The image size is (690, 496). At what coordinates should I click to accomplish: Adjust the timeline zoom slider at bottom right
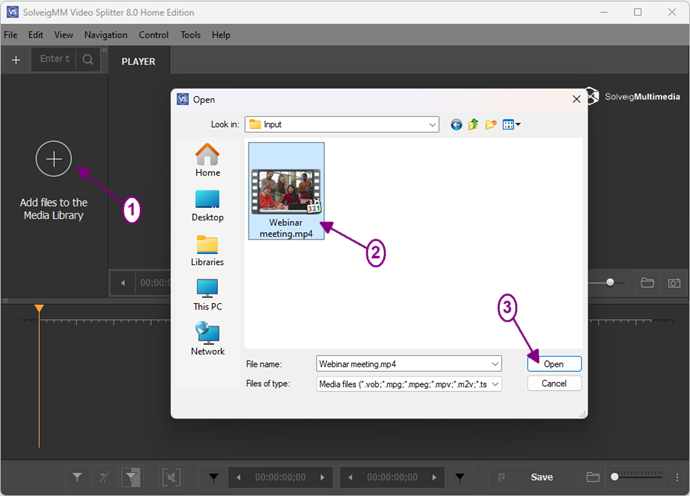click(x=615, y=477)
